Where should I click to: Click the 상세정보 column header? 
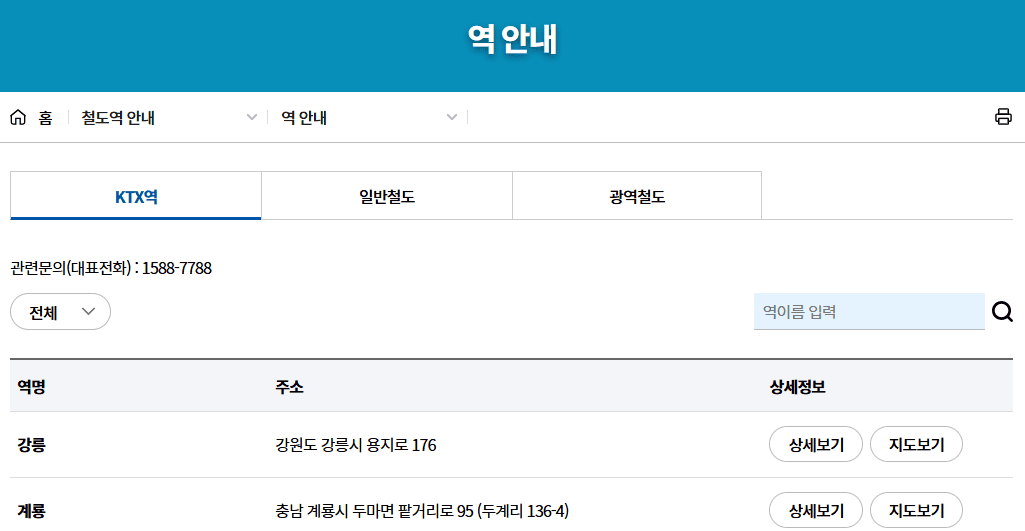pyautogui.click(x=798, y=387)
